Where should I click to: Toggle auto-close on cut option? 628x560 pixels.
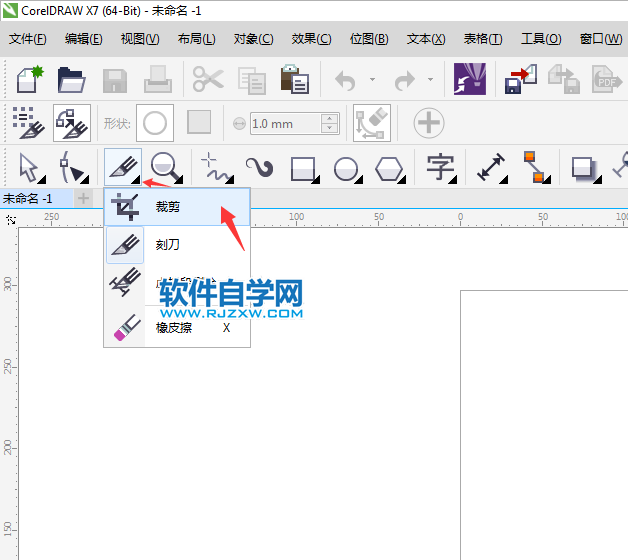(x=72, y=123)
